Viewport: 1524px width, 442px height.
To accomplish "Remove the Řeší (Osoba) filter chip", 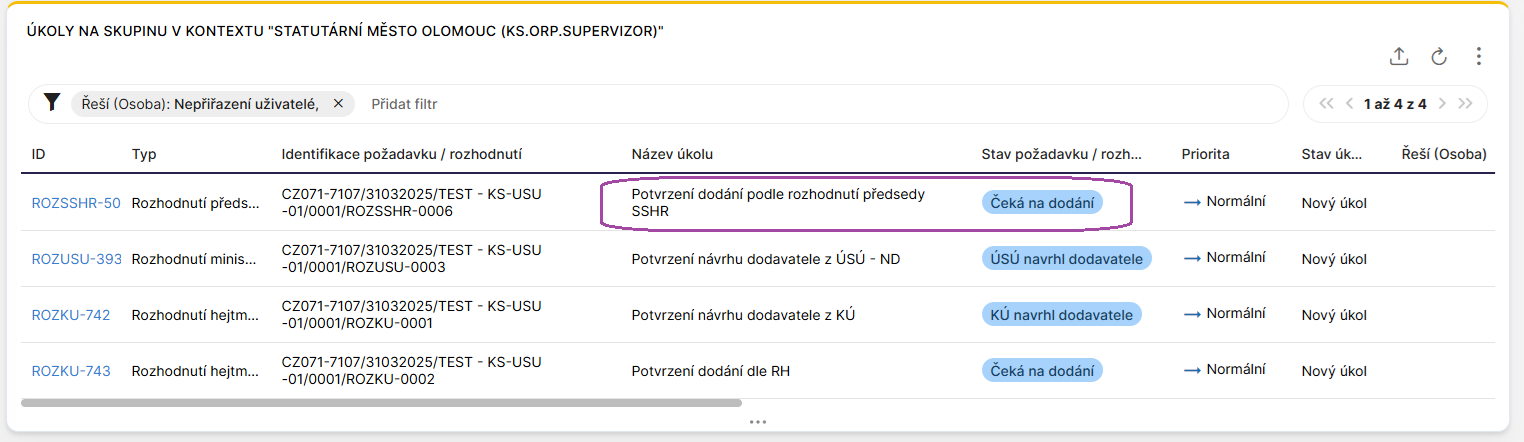I will pyautogui.click(x=338, y=103).
